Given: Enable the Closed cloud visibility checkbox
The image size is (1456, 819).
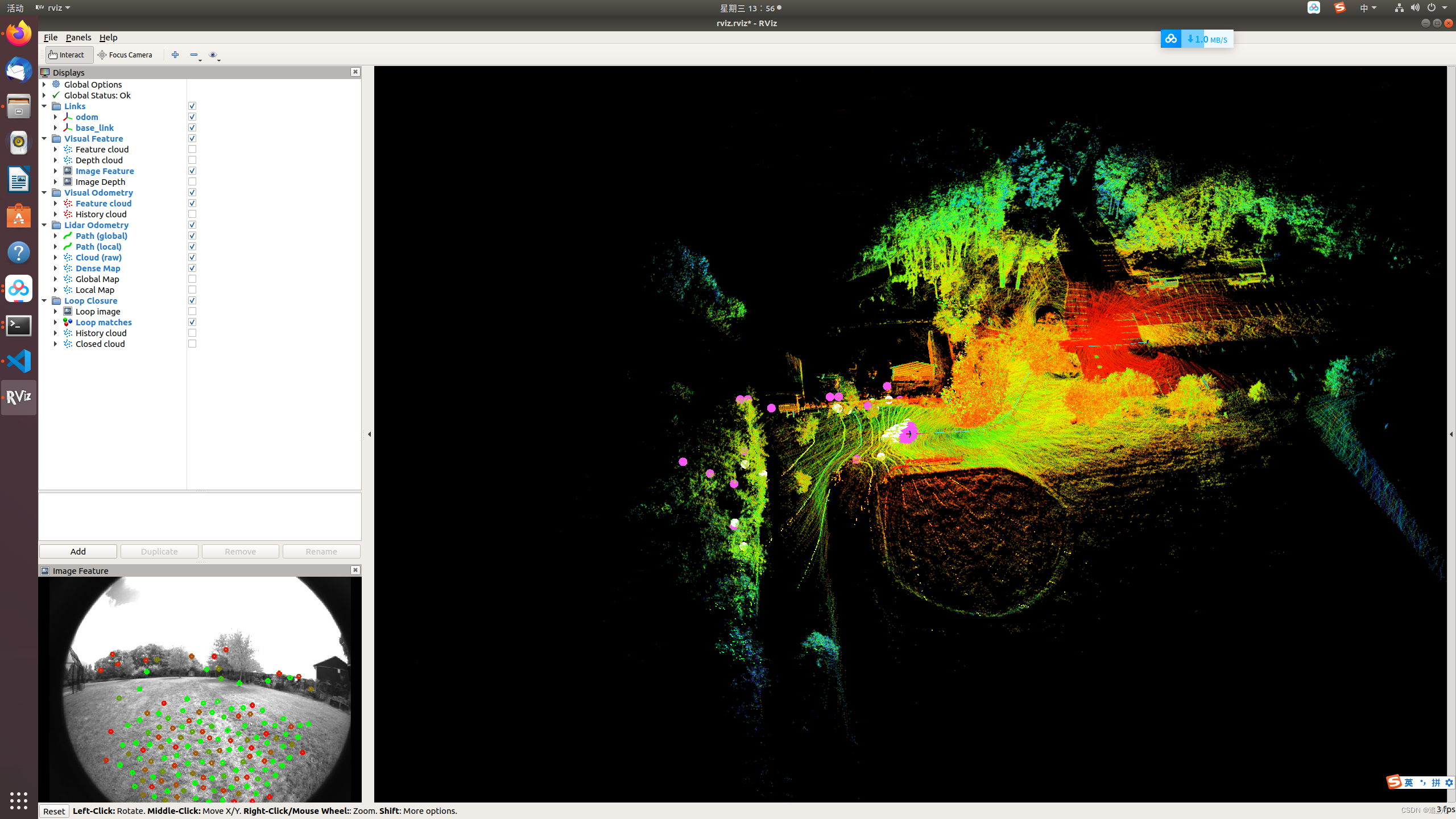Looking at the screenshot, I should point(191,343).
